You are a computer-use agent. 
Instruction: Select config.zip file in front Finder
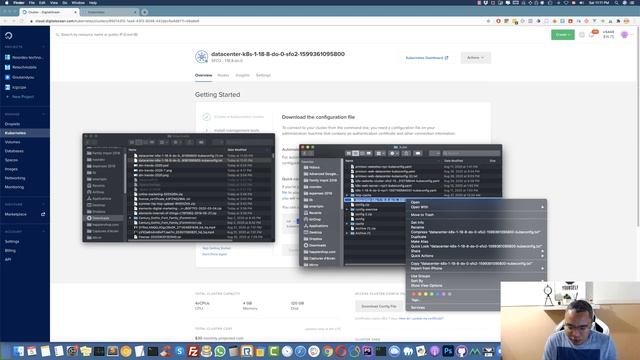(362, 204)
